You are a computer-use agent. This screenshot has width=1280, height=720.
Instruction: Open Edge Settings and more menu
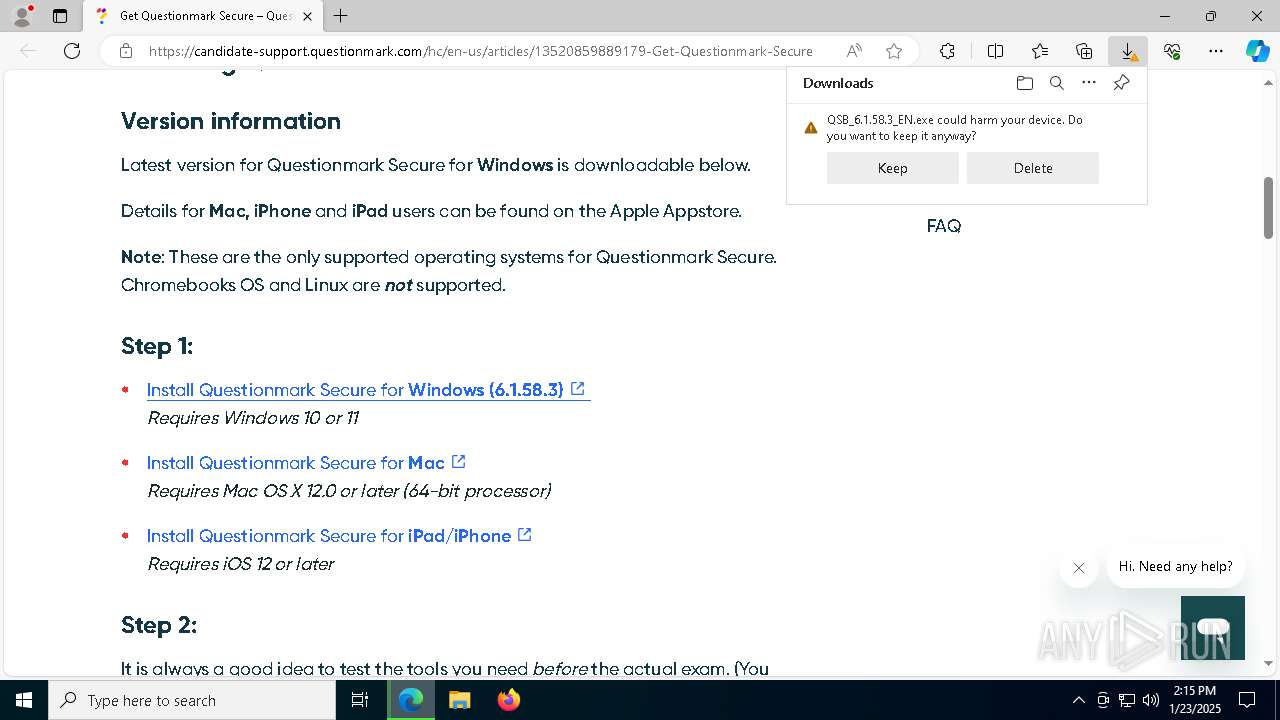1216,51
